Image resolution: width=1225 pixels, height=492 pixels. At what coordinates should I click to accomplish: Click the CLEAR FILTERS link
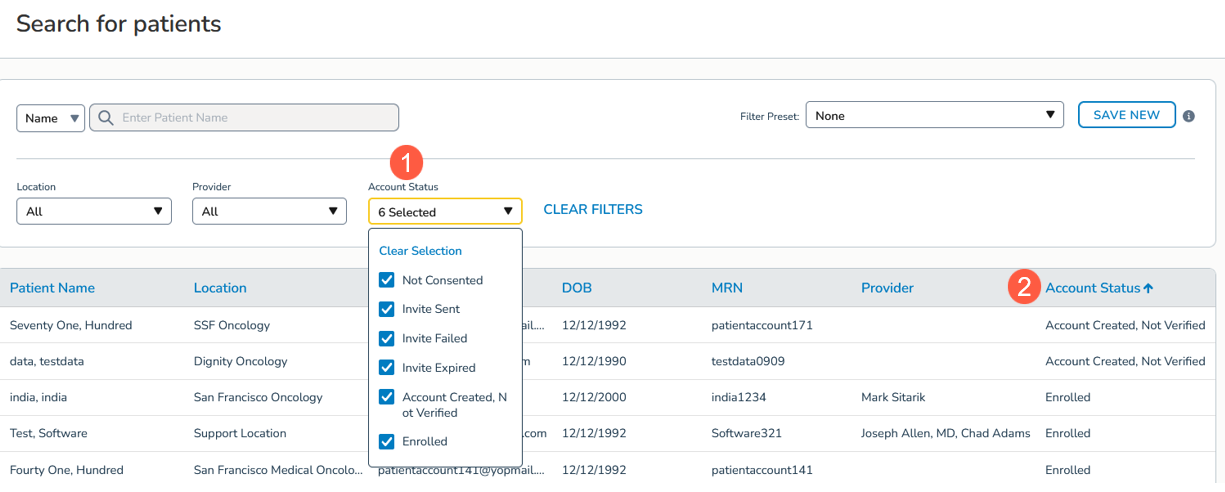click(x=592, y=210)
